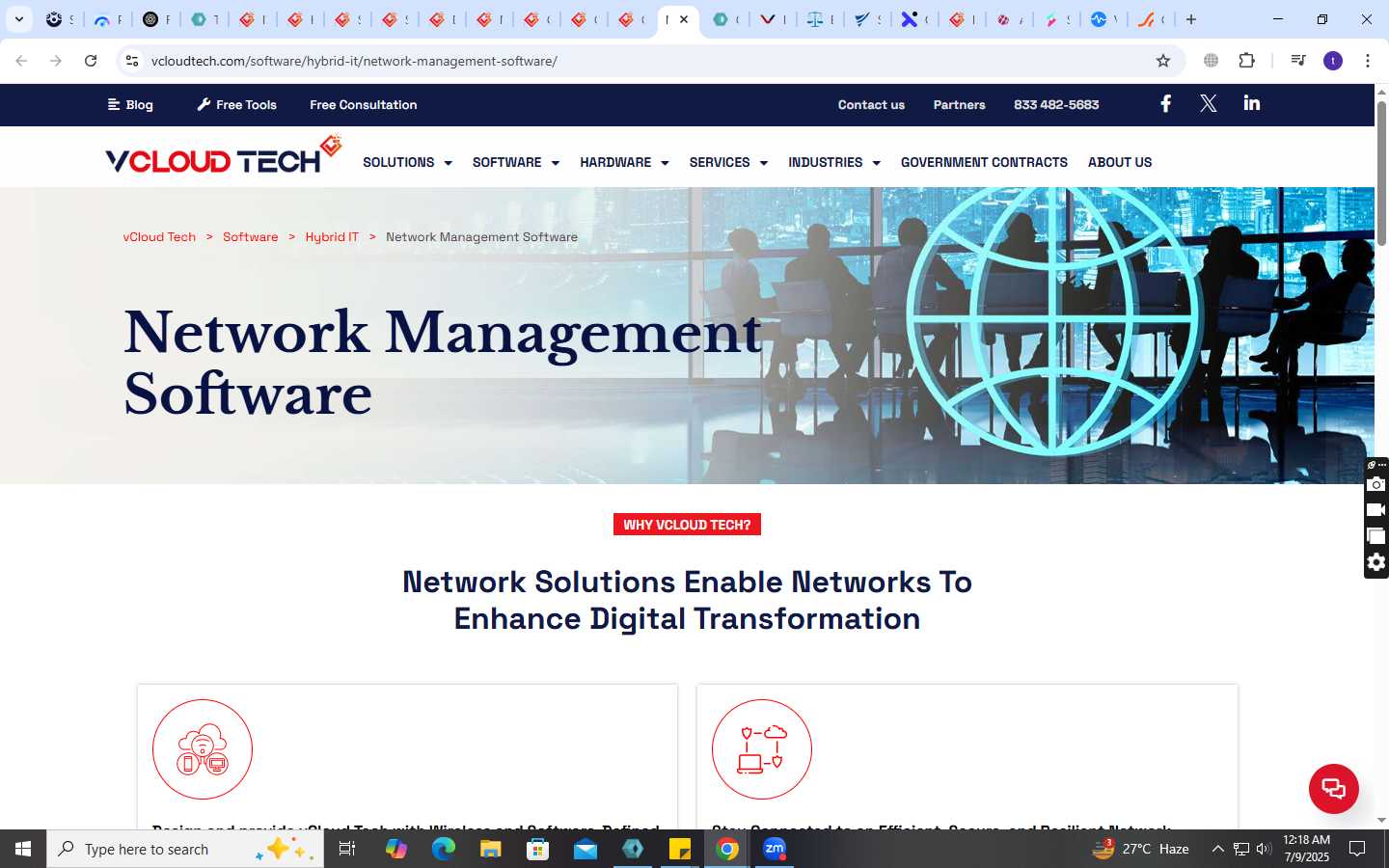1389x868 pixels.
Task: Click Software breadcrumb link
Action: tap(250, 236)
